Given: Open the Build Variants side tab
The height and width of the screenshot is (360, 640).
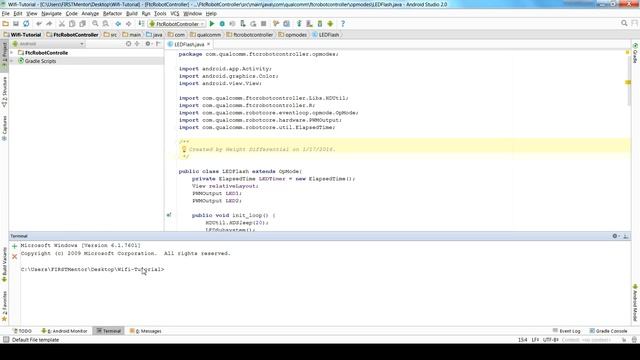Looking at the screenshot, I should tap(4, 264).
